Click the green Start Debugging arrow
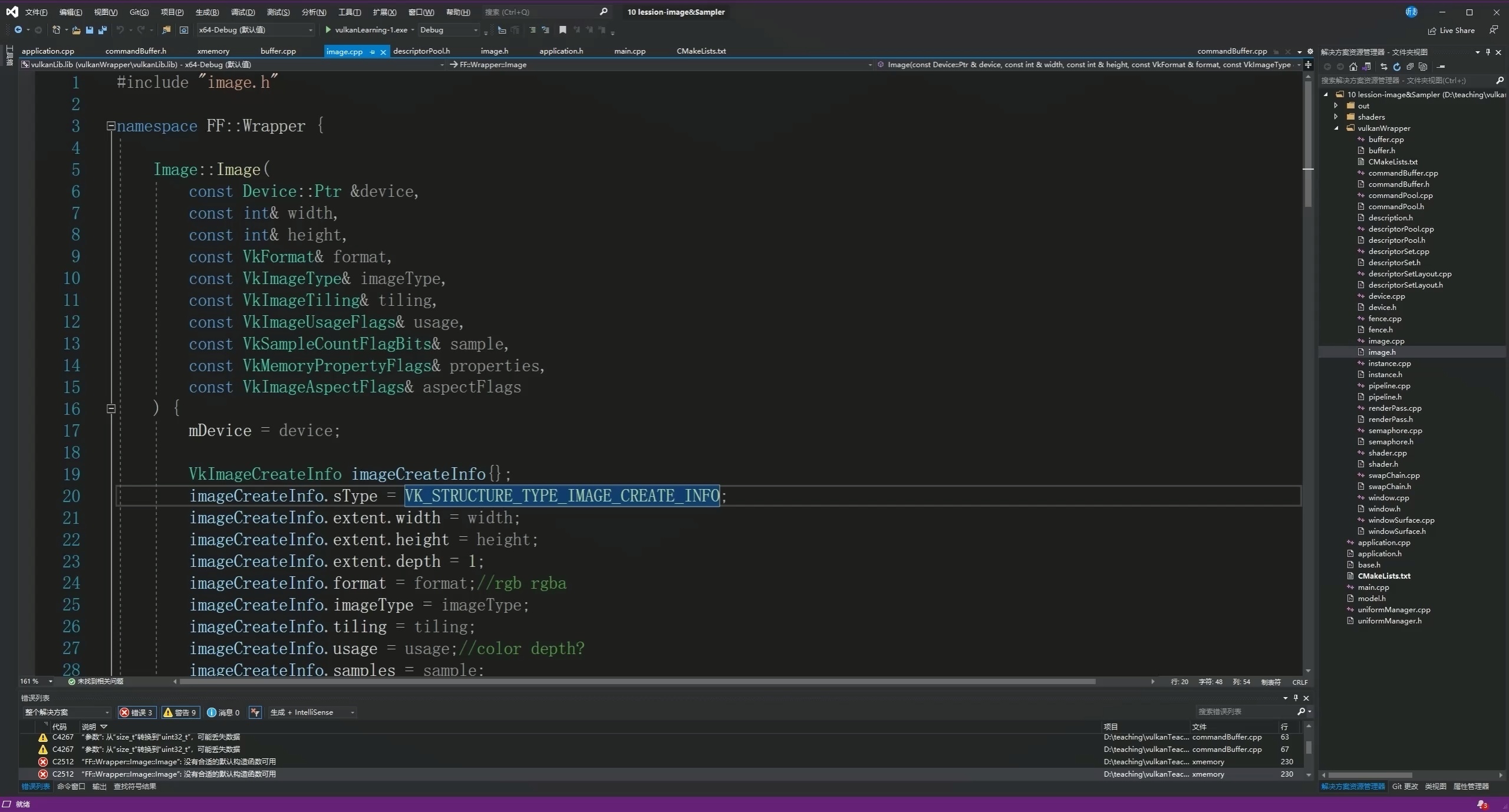 click(x=328, y=30)
